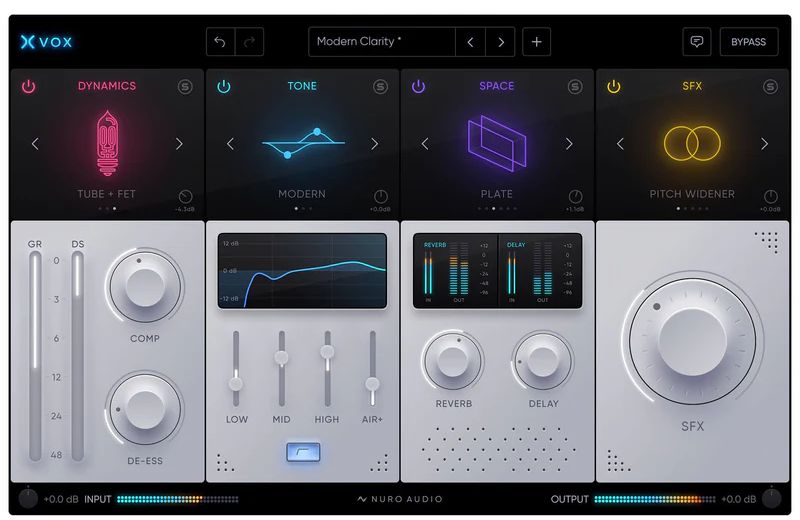The image size is (800, 520).
Task: Toggle SFX module power
Action: [x=614, y=86]
